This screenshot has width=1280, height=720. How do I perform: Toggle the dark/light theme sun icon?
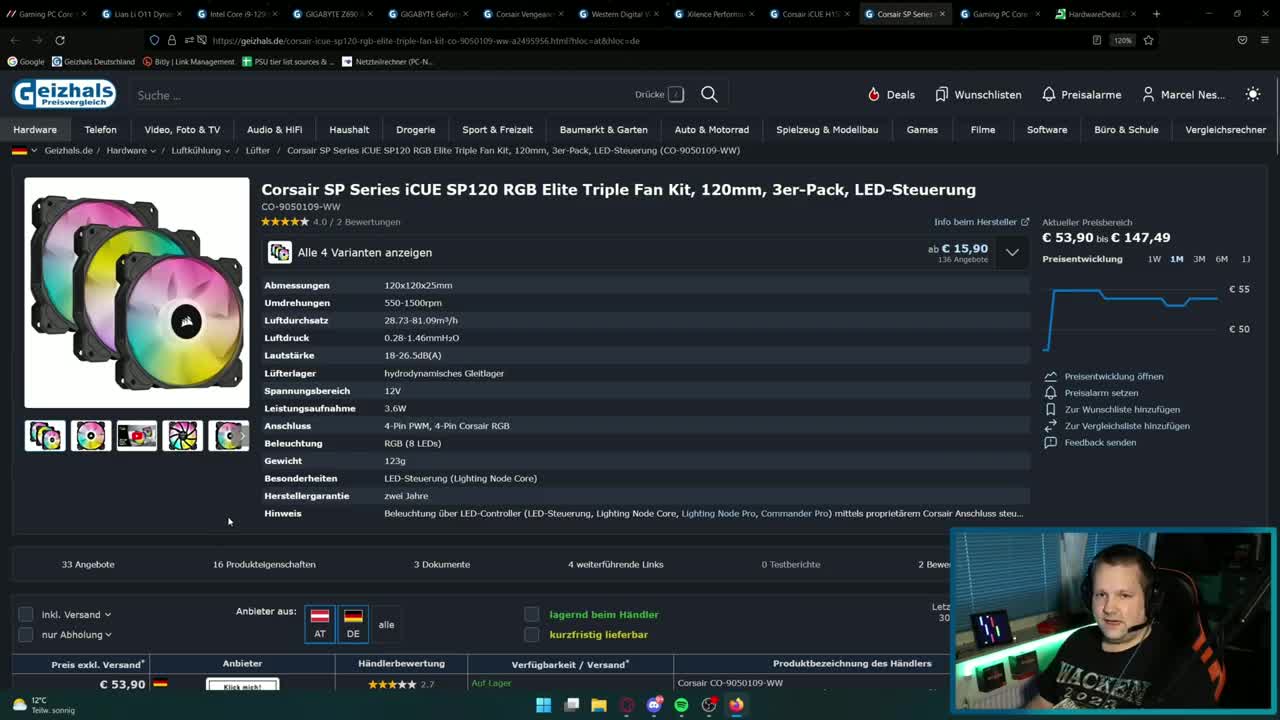1253,94
